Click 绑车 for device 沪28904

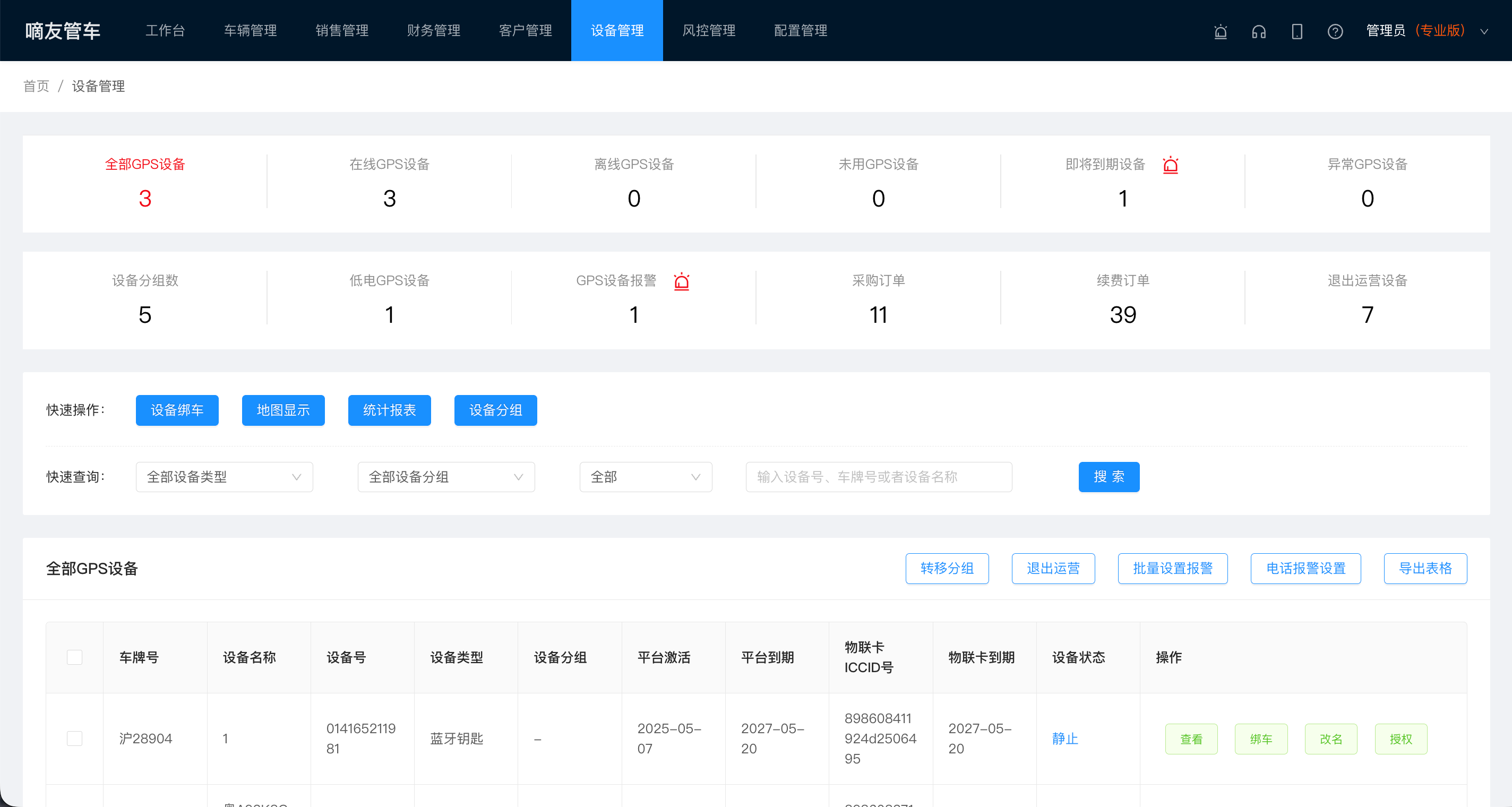(x=1261, y=739)
